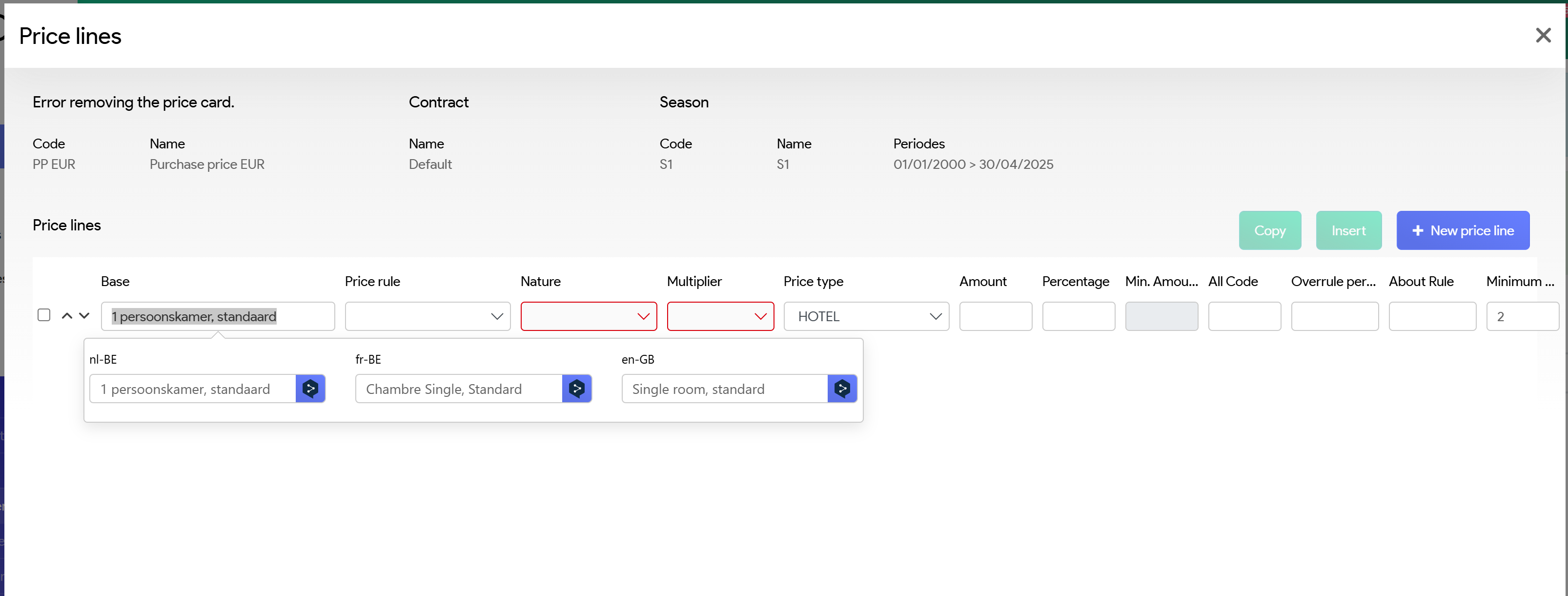Click translate icon beside nl-BE field
Image resolution: width=1568 pixels, height=596 pixels.
(x=310, y=389)
